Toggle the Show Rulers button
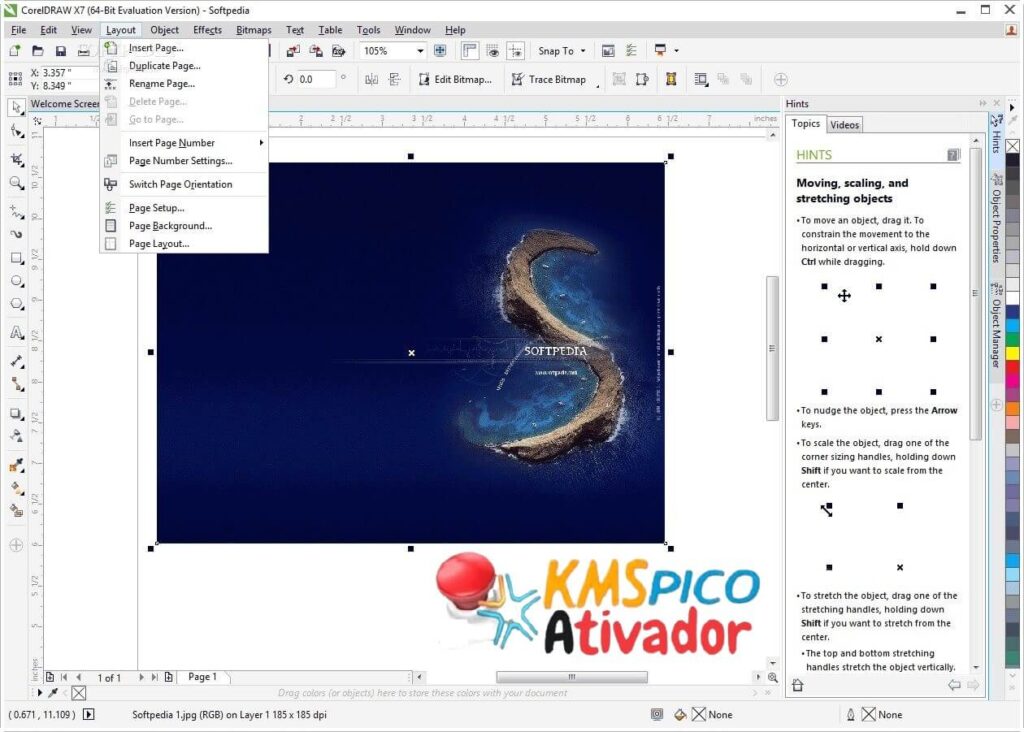 click(x=470, y=51)
